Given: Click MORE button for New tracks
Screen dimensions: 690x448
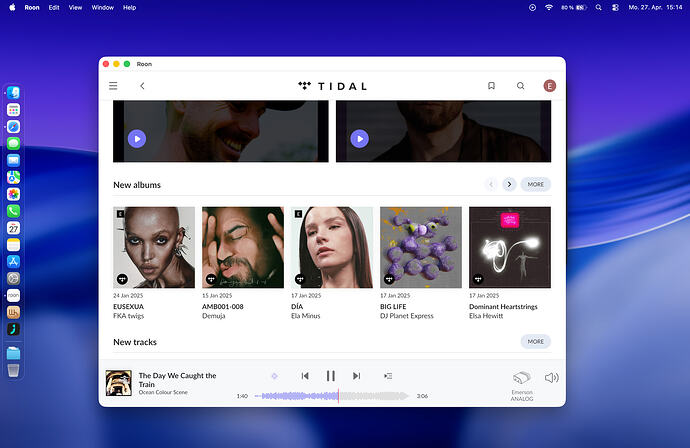Looking at the screenshot, I should point(536,342).
